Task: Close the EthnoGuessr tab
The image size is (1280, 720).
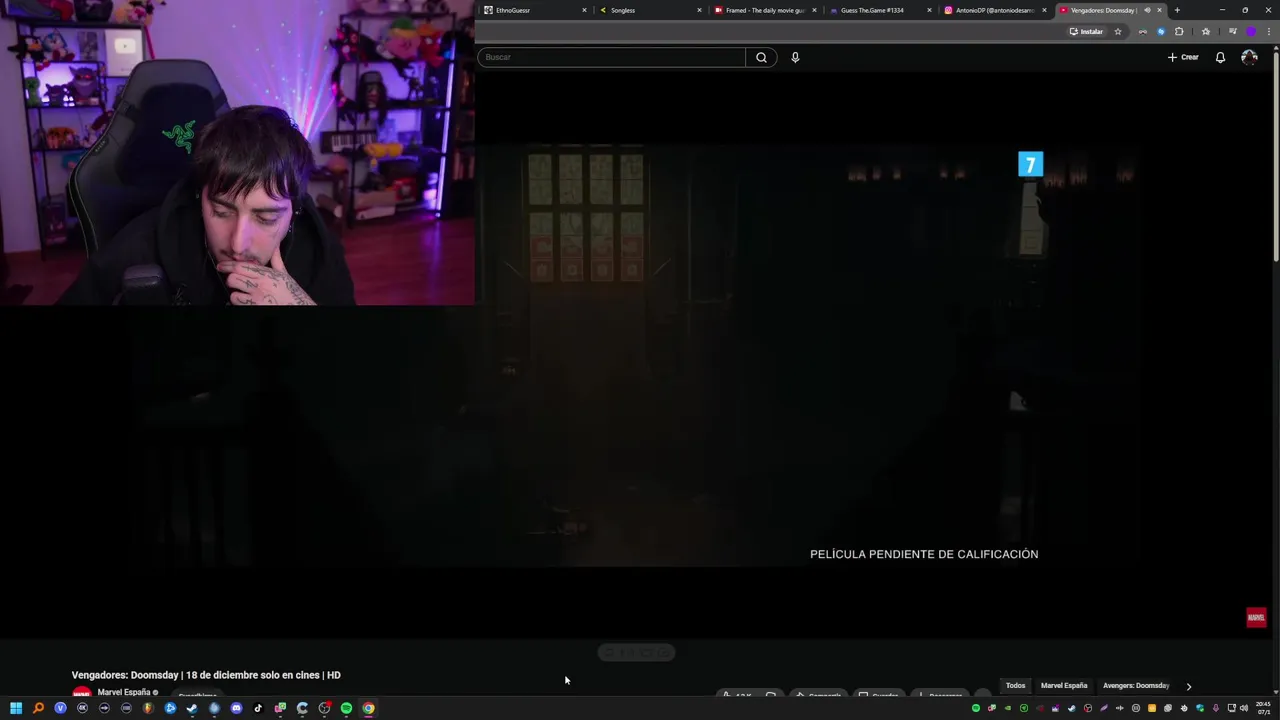Action: (584, 10)
